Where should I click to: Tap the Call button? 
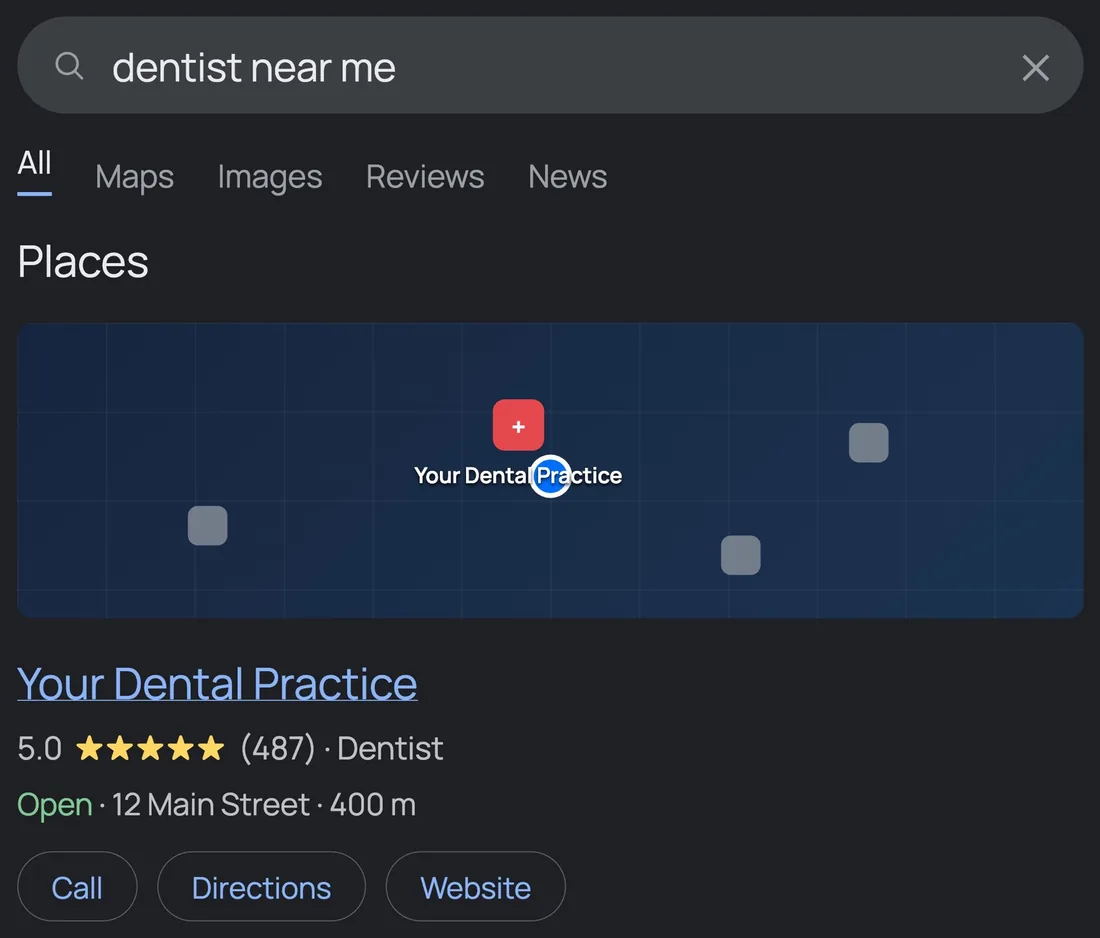pyautogui.click(x=77, y=887)
